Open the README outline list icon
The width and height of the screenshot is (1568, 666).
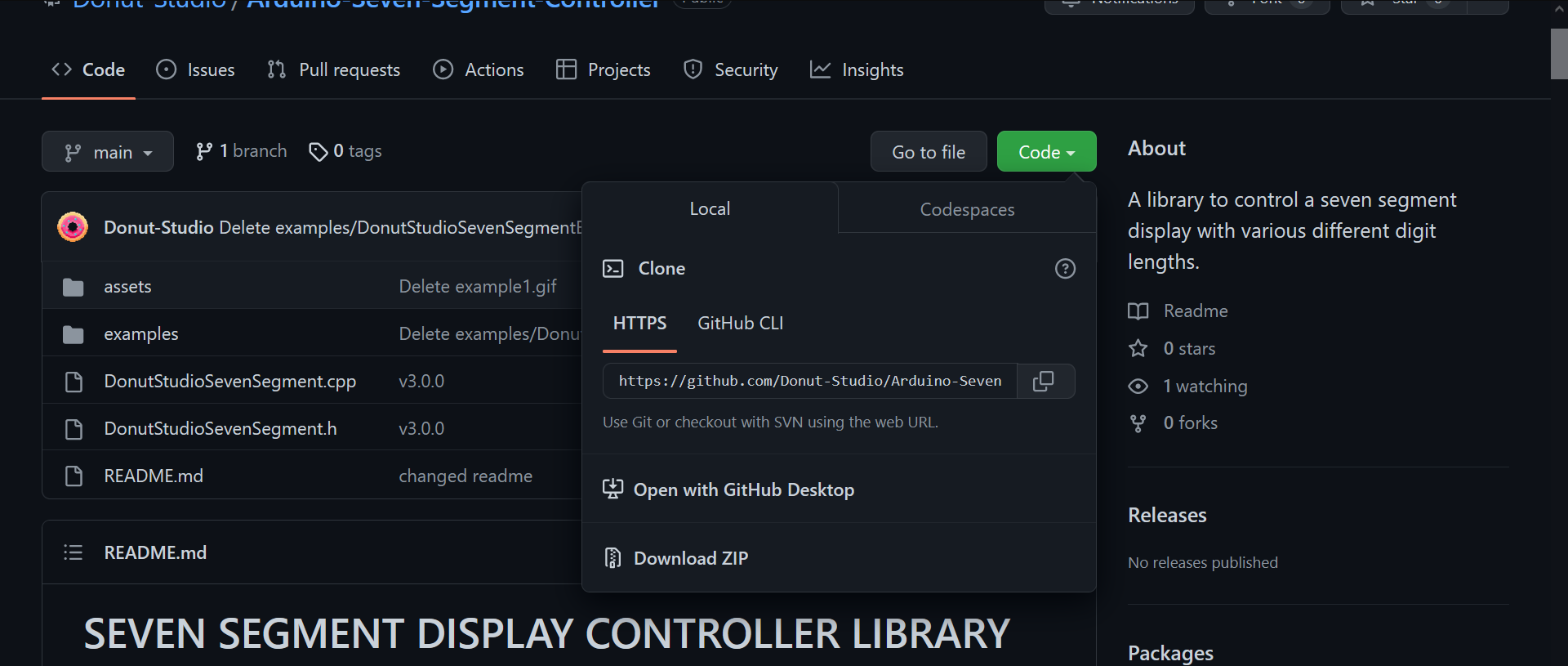click(73, 553)
